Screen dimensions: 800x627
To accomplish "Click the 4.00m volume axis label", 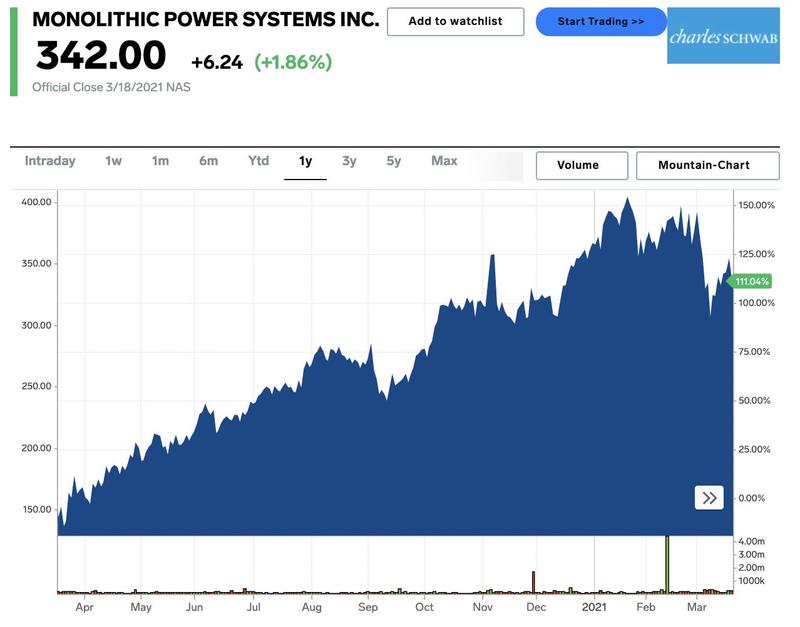I will [751, 541].
